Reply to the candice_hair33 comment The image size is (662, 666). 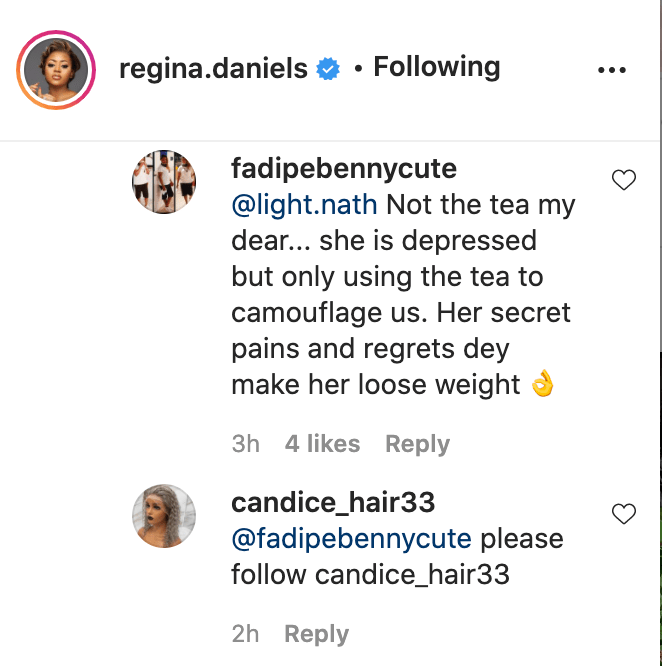click(316, 634)
